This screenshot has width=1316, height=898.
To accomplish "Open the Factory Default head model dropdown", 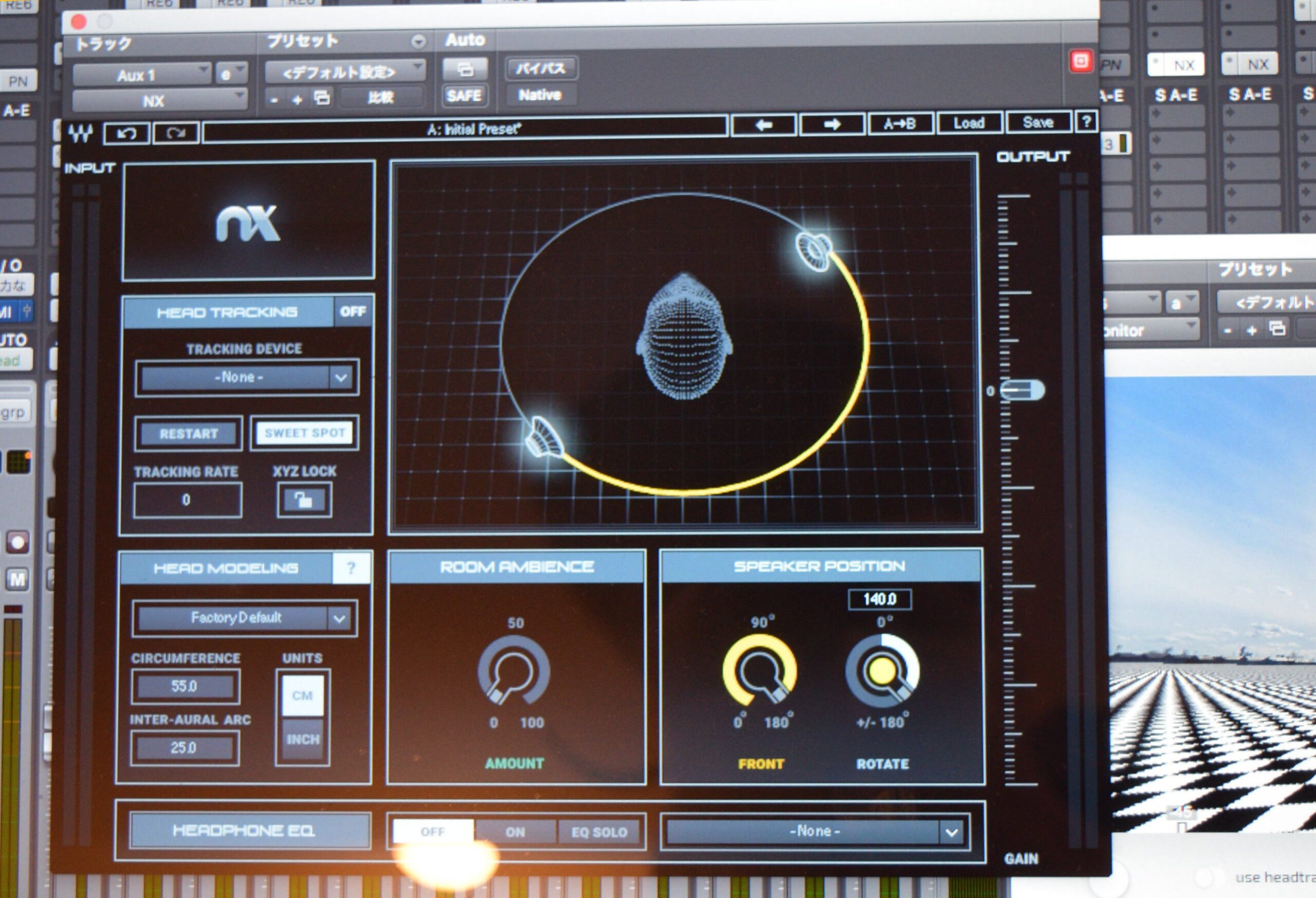I will coord(245,618).
